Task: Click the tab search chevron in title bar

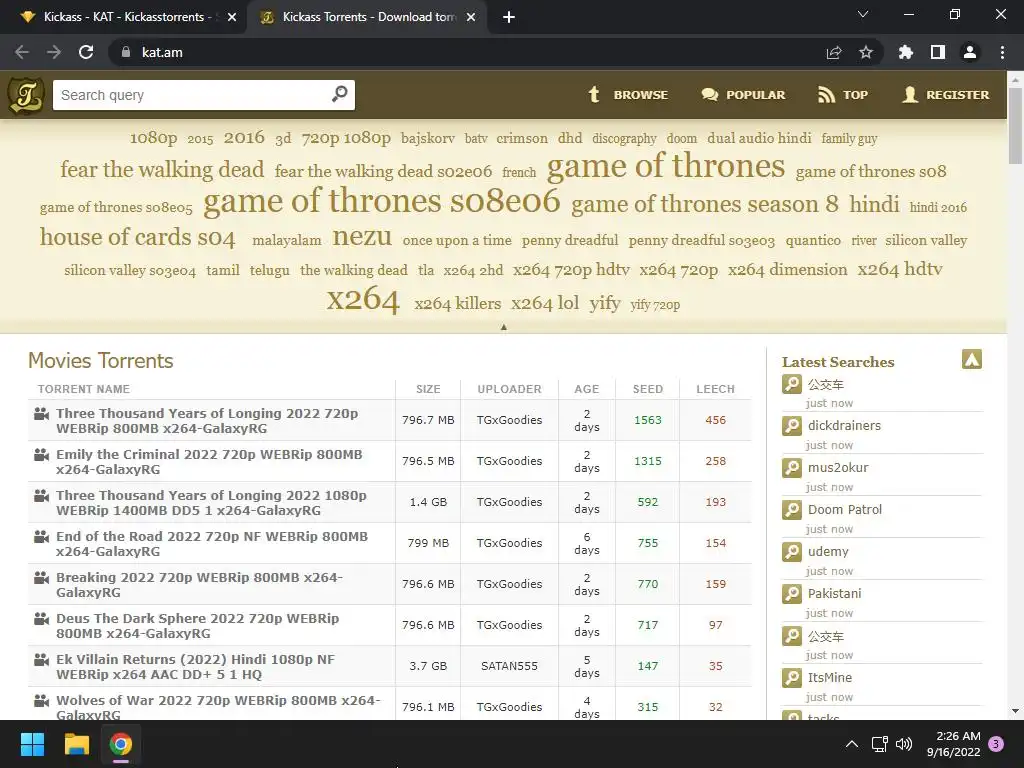Action: (x=863, y=14)
